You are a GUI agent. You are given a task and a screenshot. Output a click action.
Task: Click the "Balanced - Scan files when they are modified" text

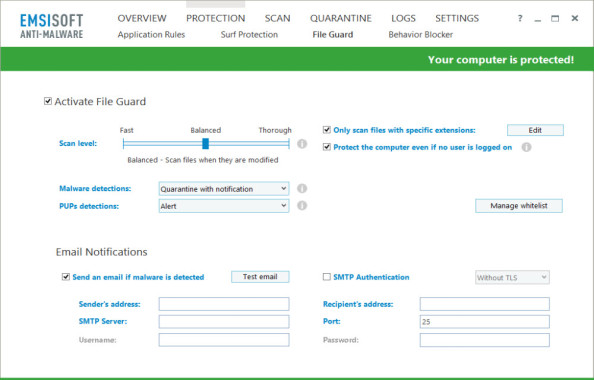203,160
